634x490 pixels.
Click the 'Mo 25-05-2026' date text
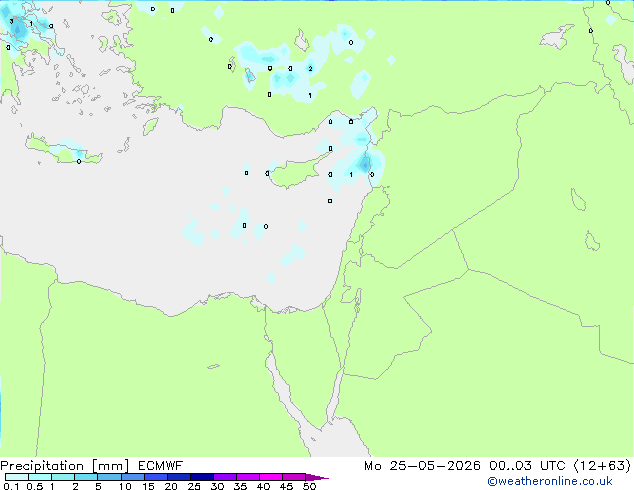422,466
